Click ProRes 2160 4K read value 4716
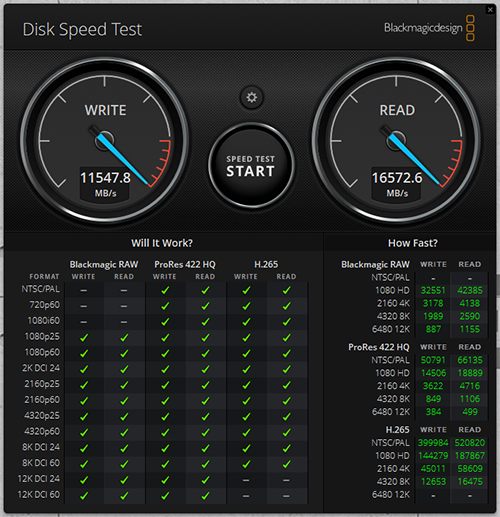Viewport: 500px width, 517px height. point(470,386)
